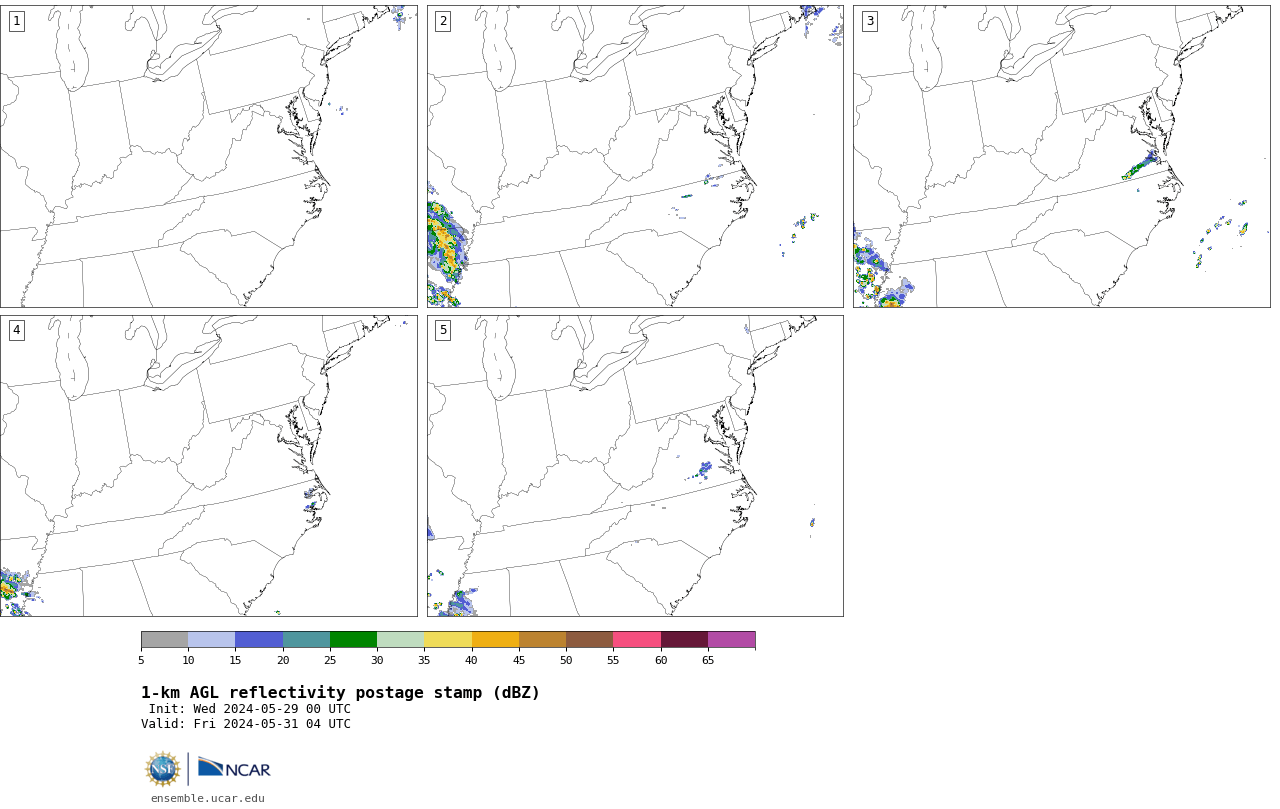1280x809 pixels.
Task: Click the colorbar tick label 10
Action: (188, 660)
